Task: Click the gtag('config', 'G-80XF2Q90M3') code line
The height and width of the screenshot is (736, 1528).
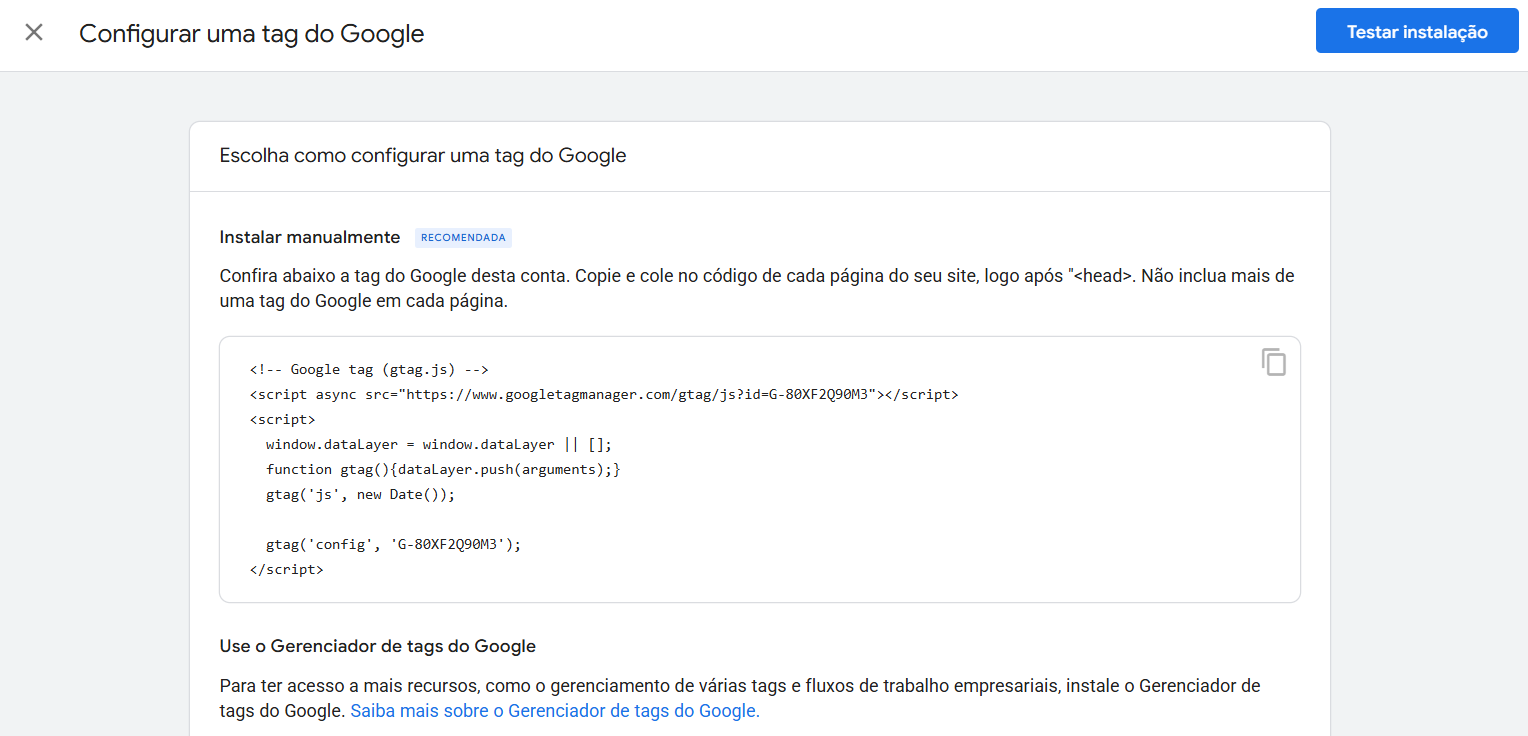Action: pos(394,544)
